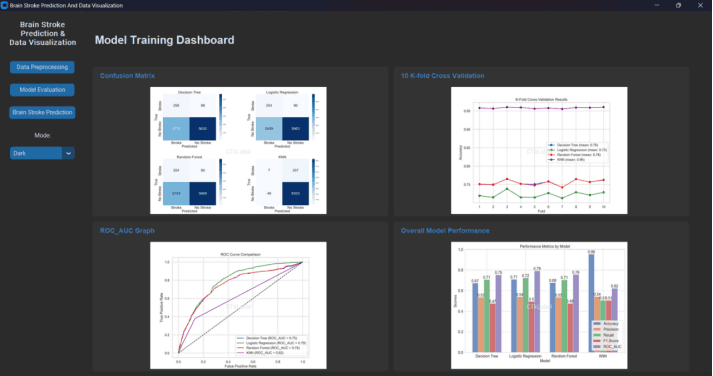The image size is (713, 376).
Task: Click the 10 K-fold Cross Validation heading
Action: pos(442,76)
